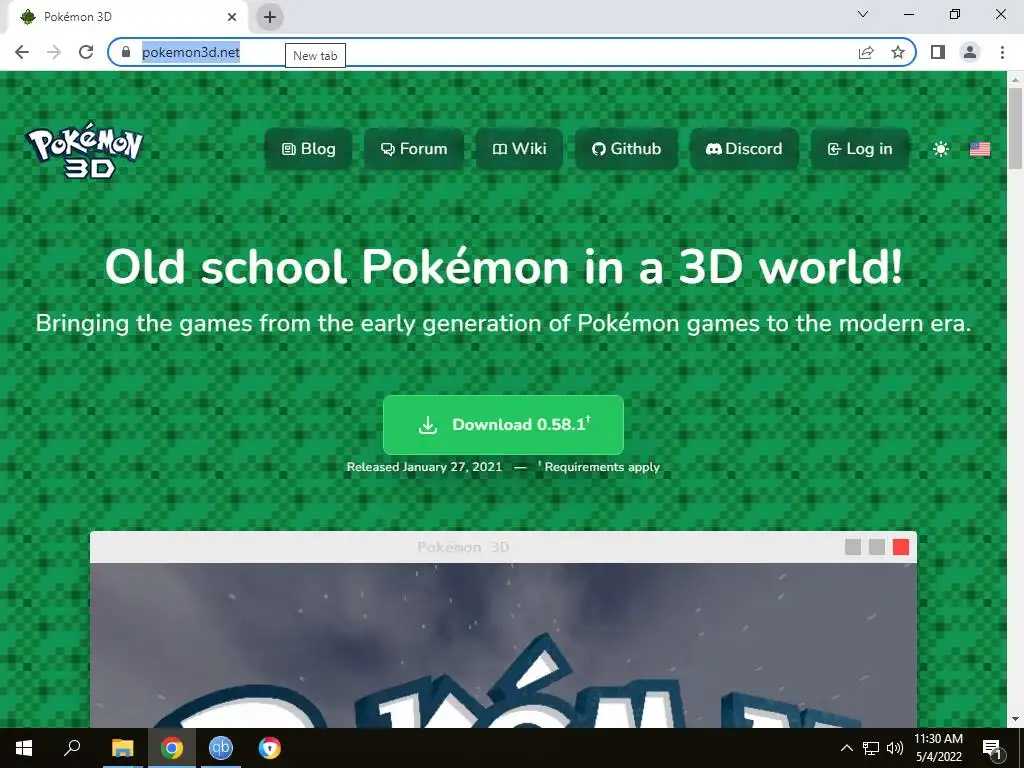Open the shield-shaped taskbar app after qBittorrent
This screenshot has width=1024, height=768.
click(x=269, y=748)
